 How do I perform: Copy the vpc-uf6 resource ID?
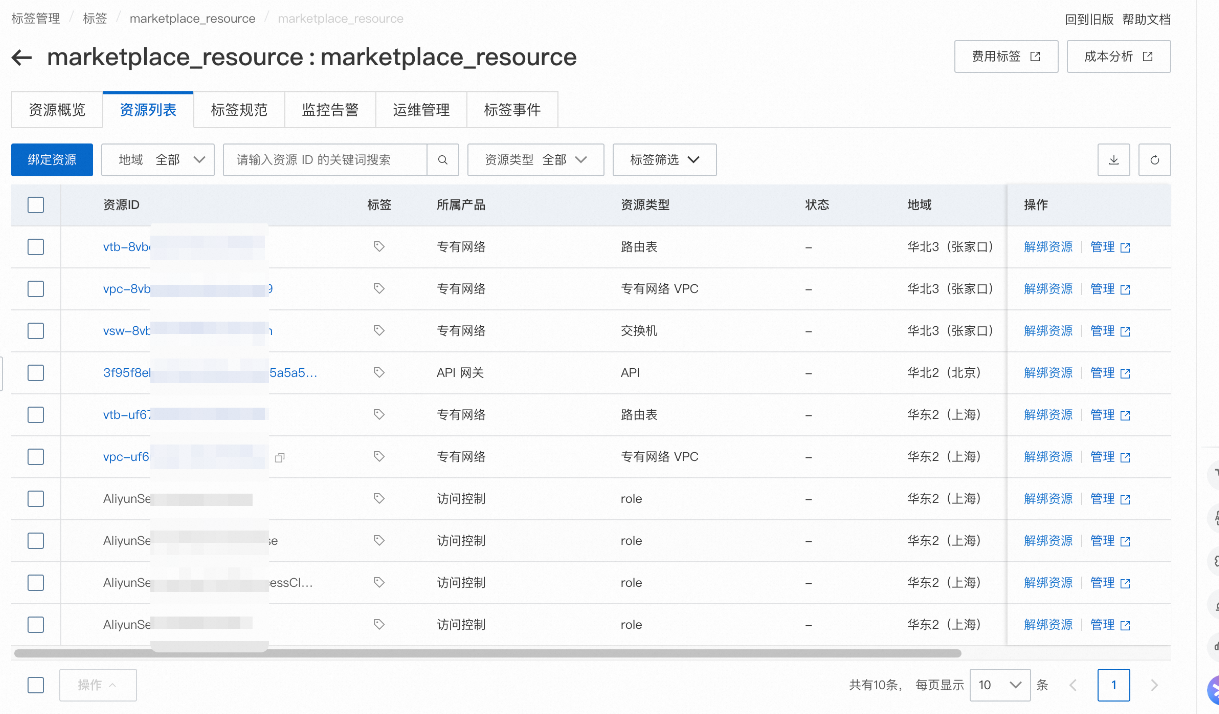[280, 458]
